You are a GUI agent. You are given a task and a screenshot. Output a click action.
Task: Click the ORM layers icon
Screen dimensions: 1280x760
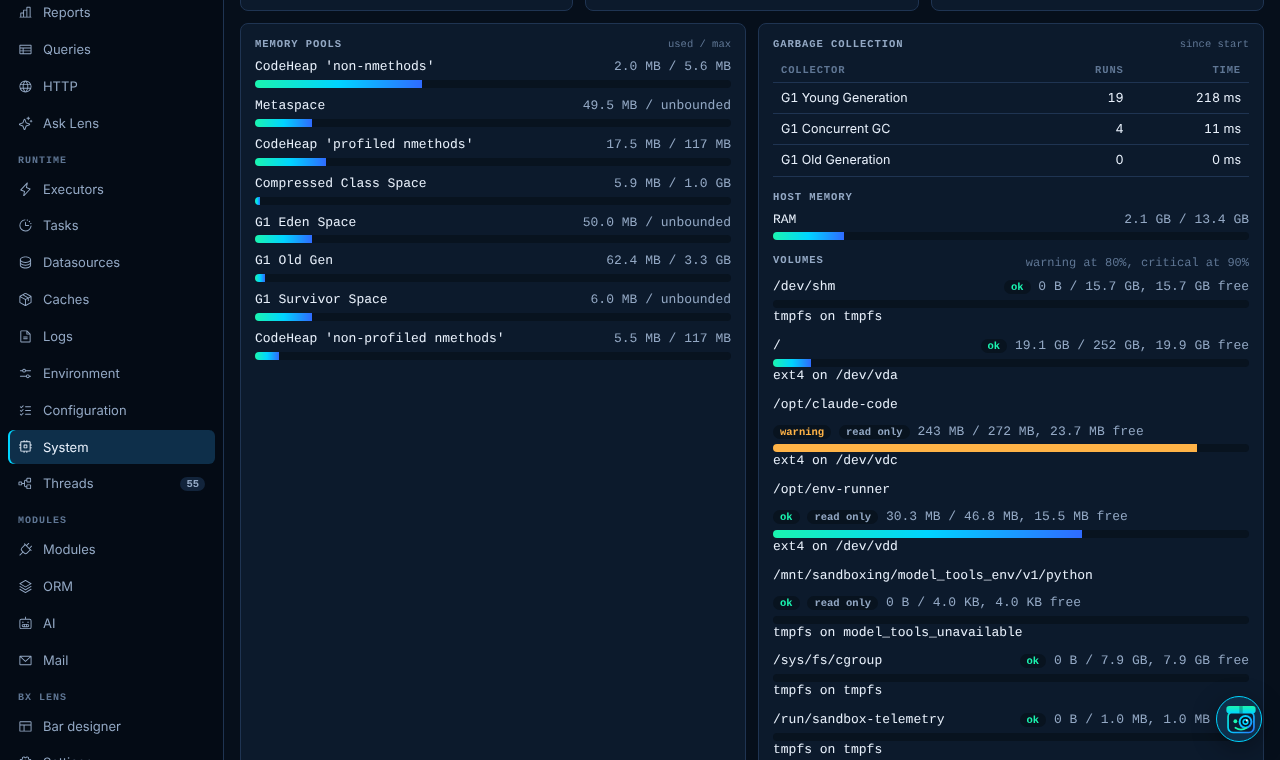click(25, 586)
